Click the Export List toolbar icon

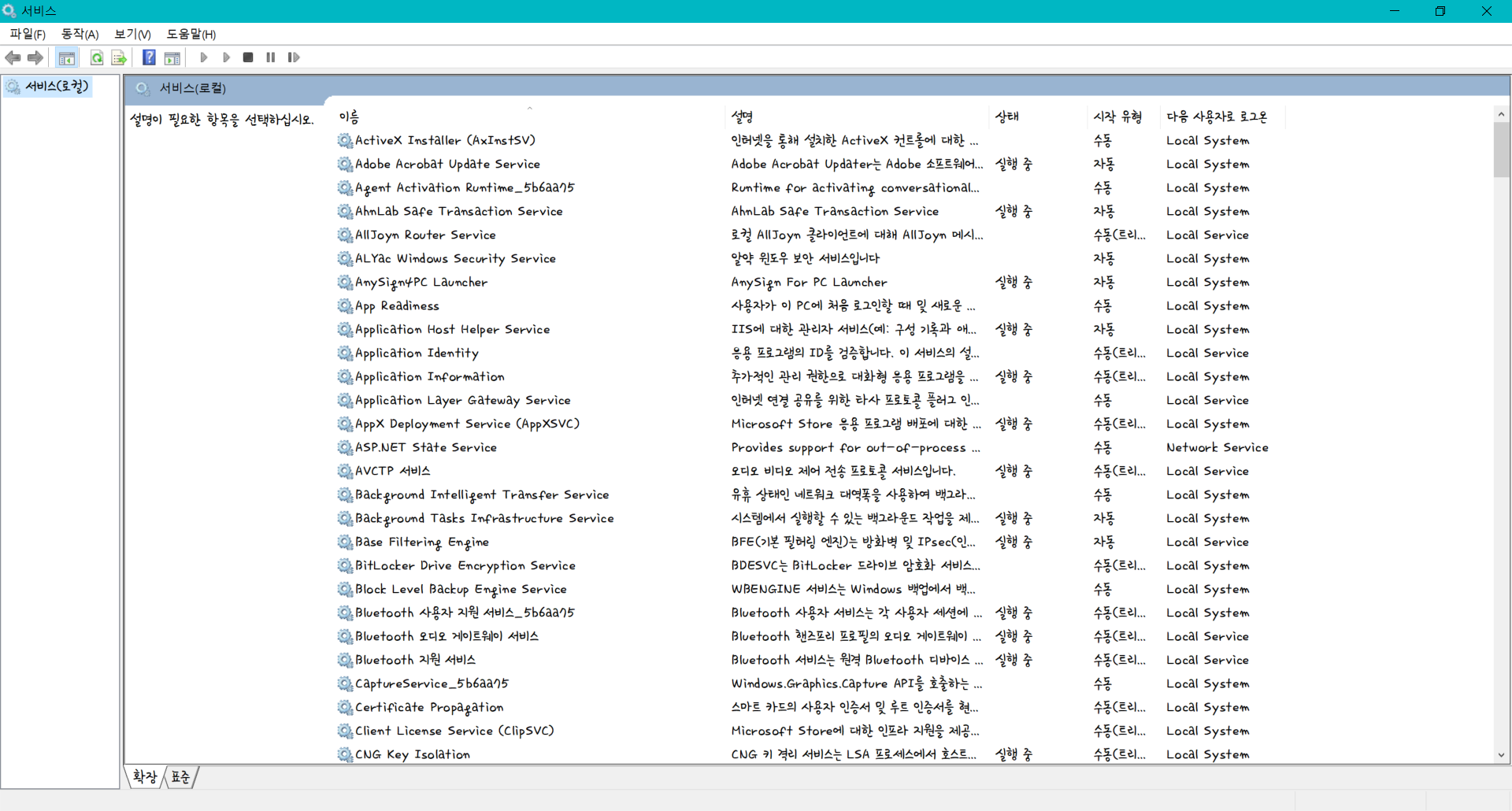pos(119,57)
